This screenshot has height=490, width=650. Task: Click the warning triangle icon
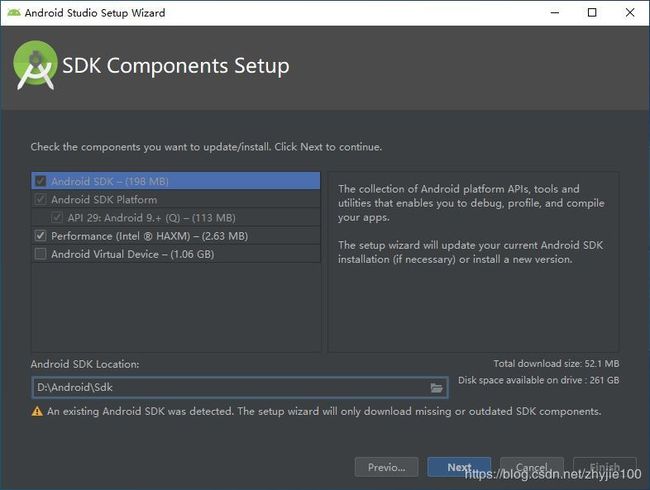(x=37, y=411)
